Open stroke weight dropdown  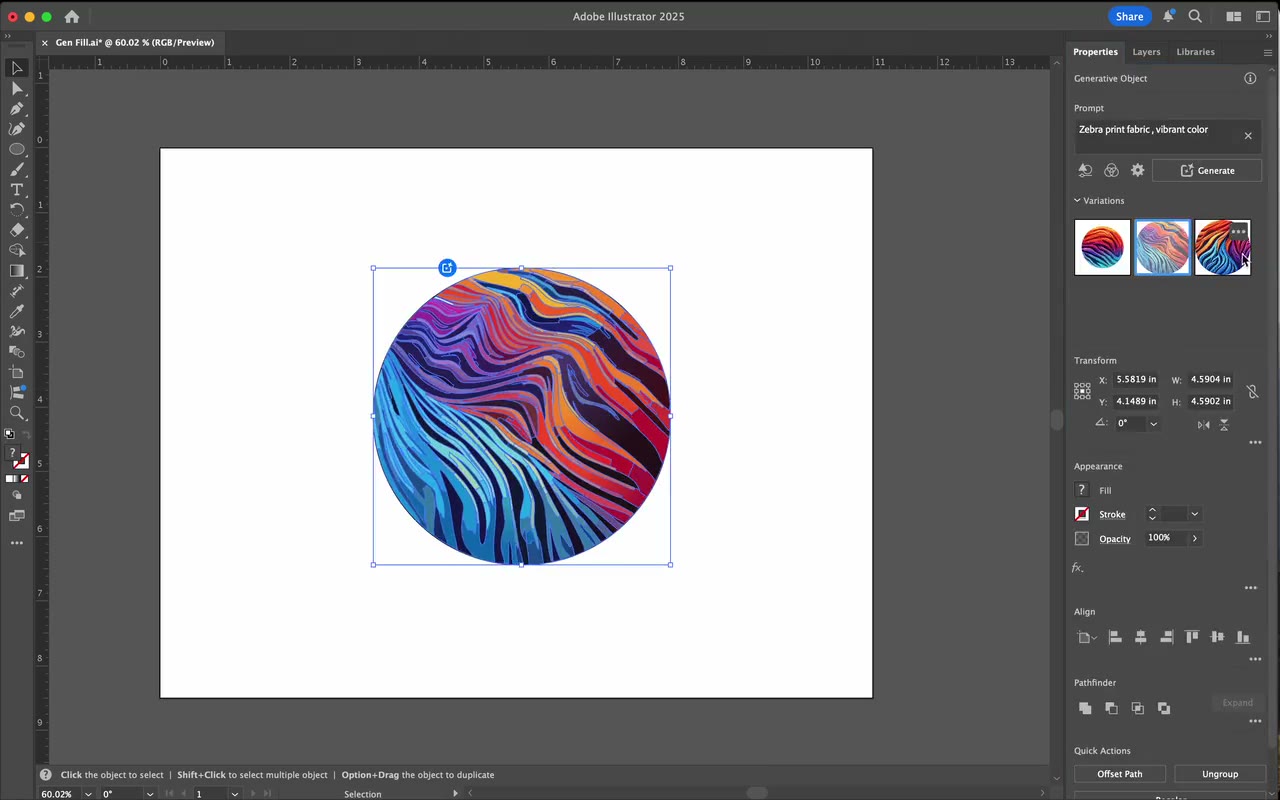click(x=1194, y=514)
